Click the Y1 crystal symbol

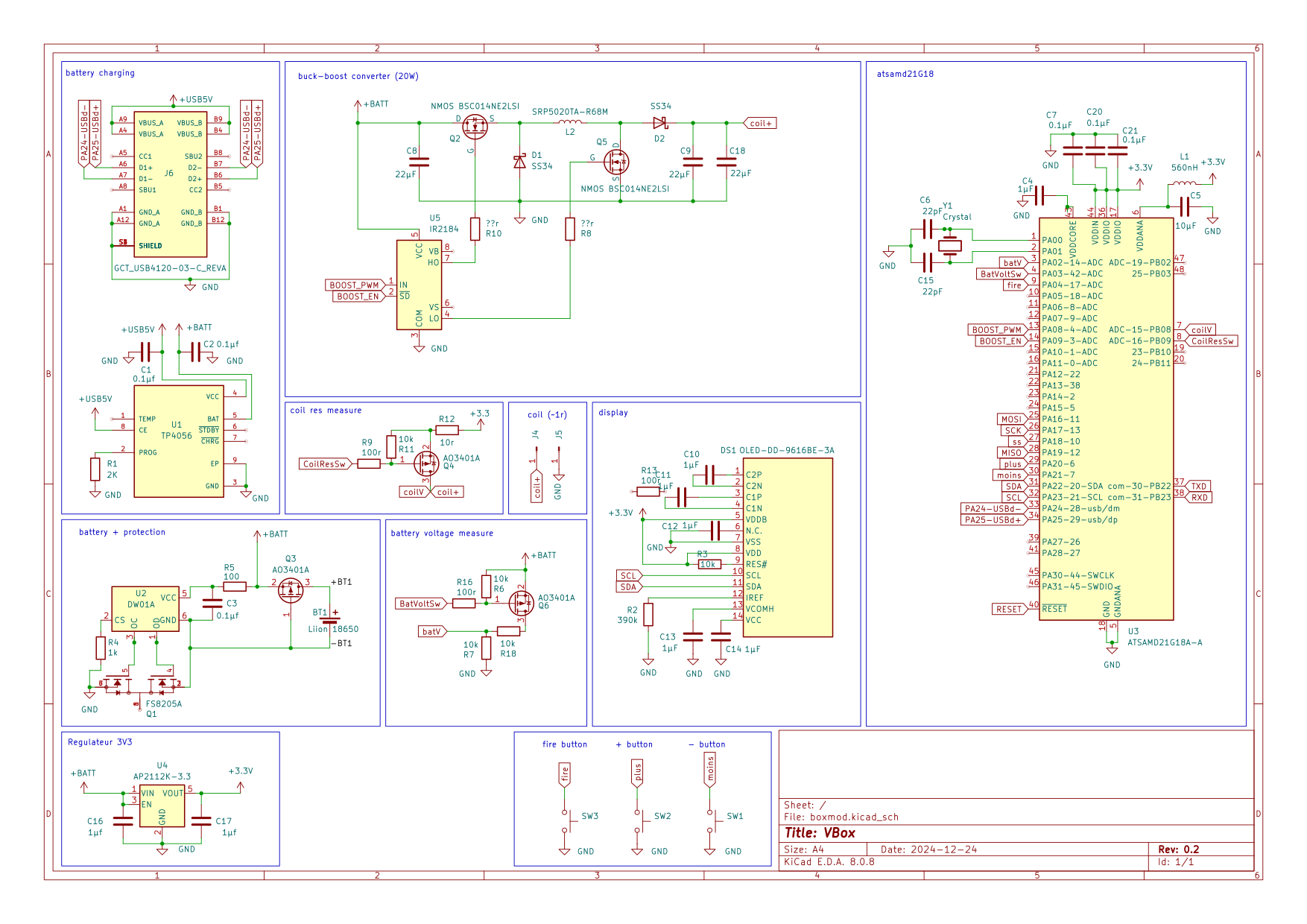950,245
